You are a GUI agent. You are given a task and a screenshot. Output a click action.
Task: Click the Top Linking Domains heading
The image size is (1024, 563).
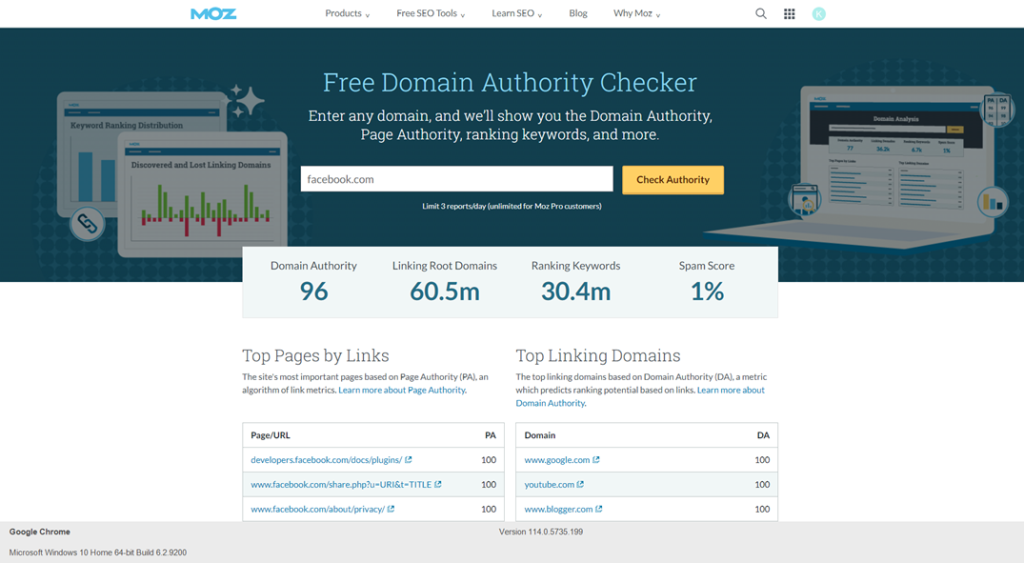click(x=598, y=355)
